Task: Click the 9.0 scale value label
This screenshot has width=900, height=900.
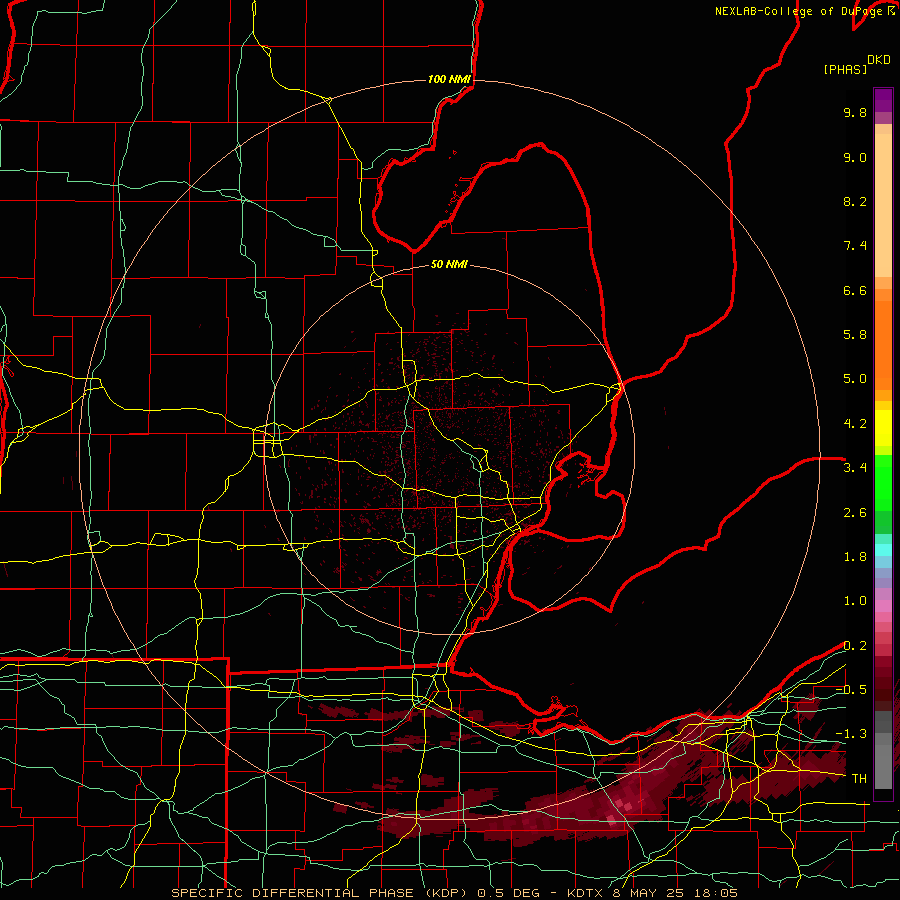Action: tap(855, 157)
